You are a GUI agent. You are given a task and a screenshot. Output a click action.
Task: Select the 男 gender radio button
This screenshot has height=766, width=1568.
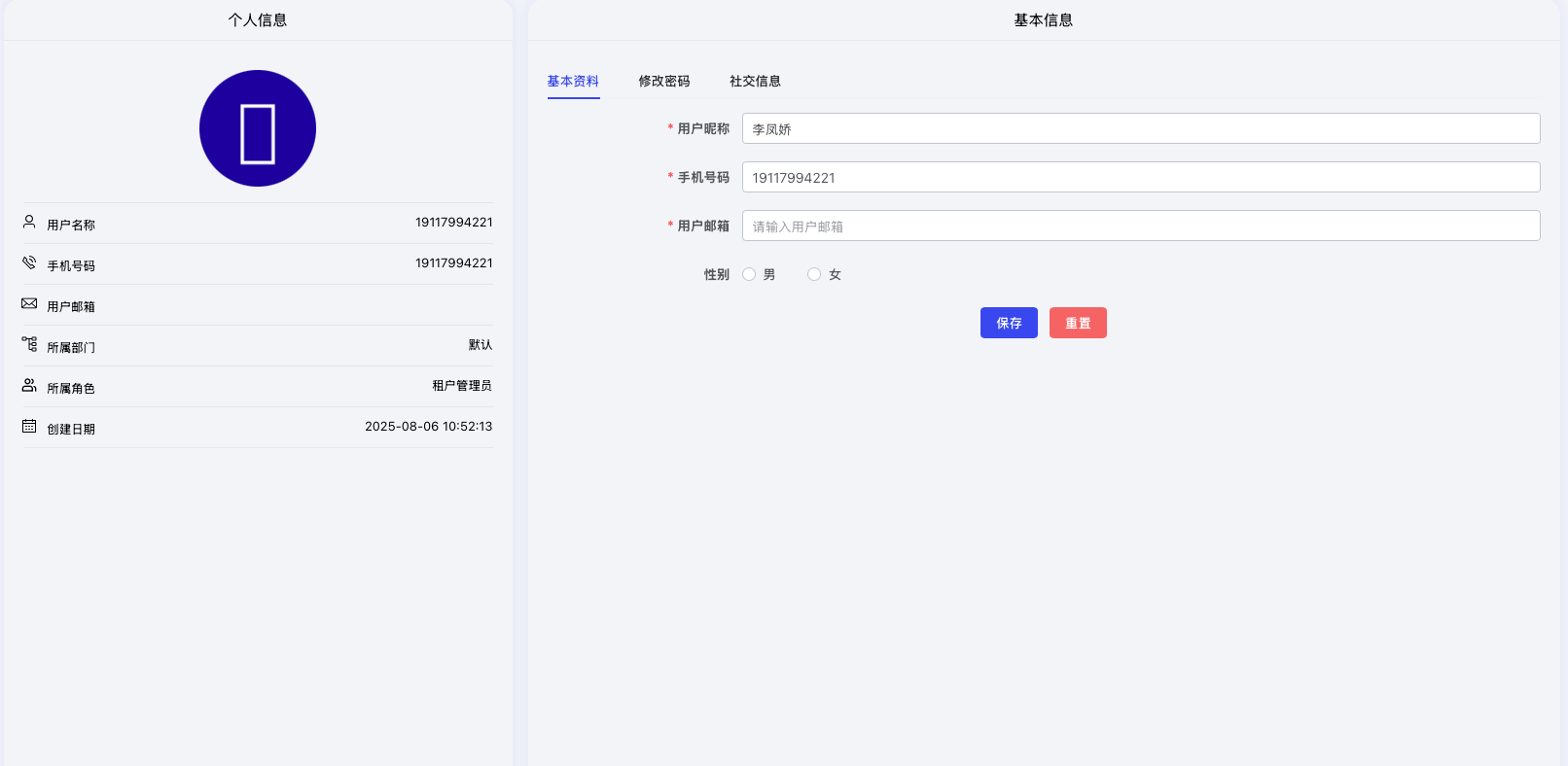(x=749, y=274)
